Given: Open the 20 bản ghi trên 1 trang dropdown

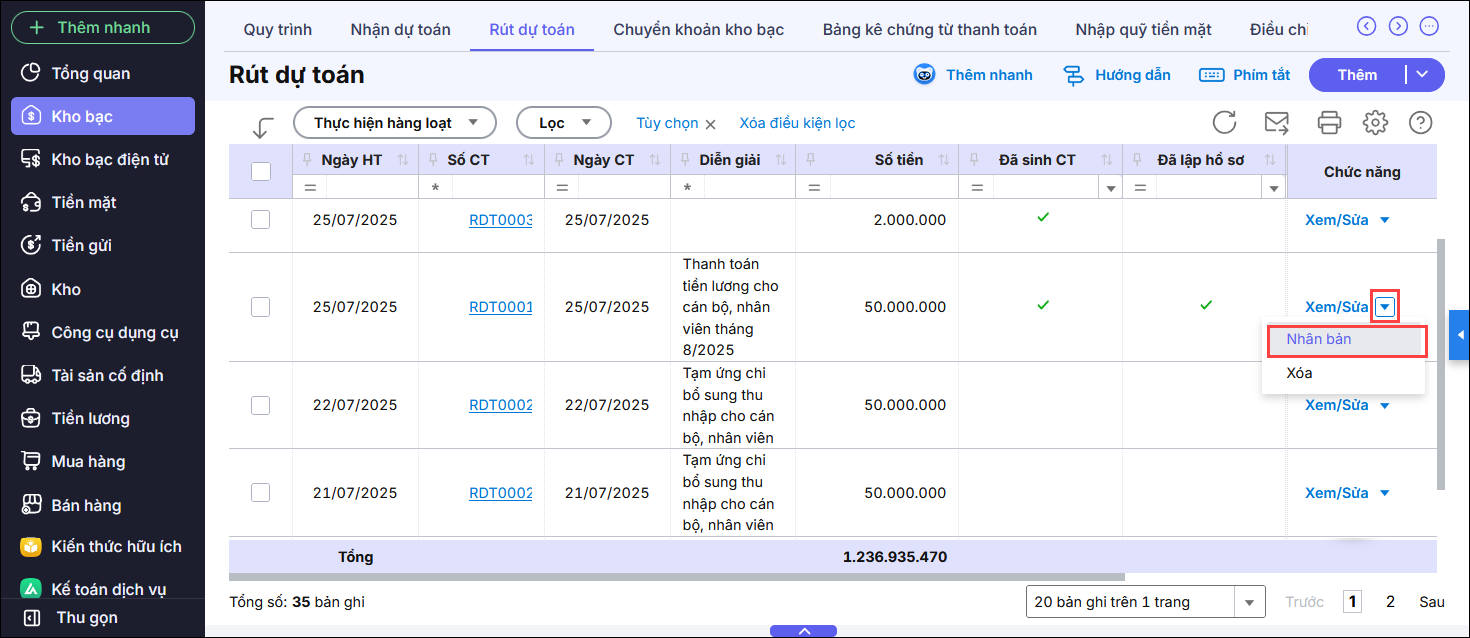Looking at the screenshot, I should click(1145, 602).
